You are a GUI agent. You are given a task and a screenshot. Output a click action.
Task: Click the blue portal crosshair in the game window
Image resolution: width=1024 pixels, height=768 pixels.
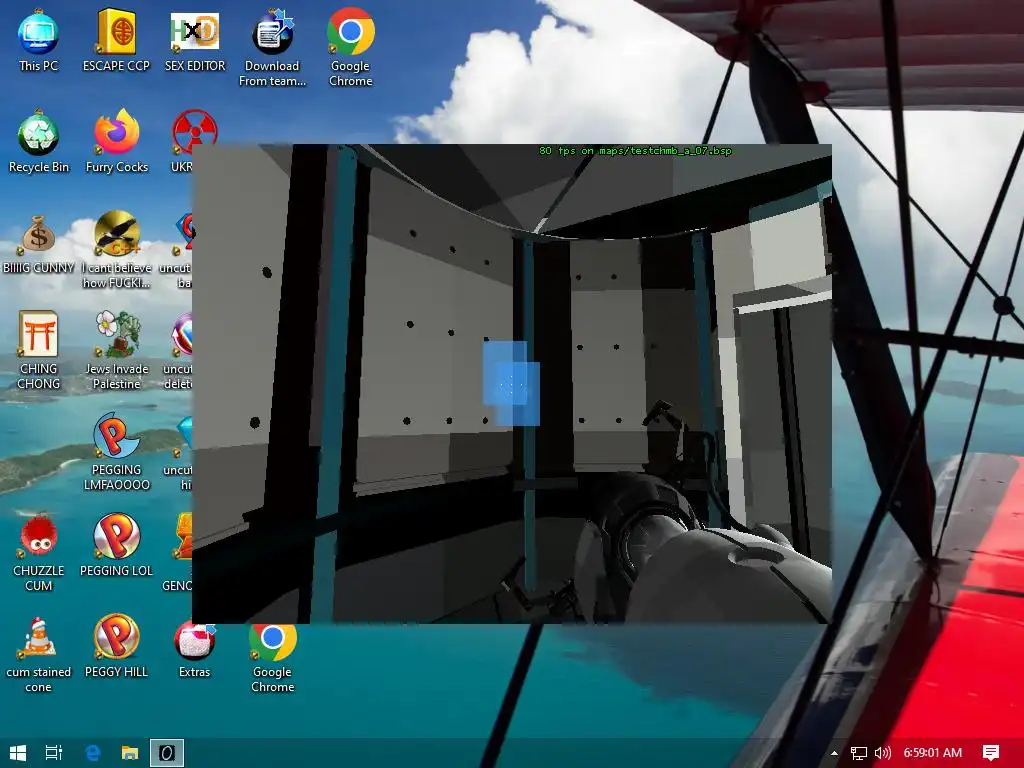(x=511, y=384)
